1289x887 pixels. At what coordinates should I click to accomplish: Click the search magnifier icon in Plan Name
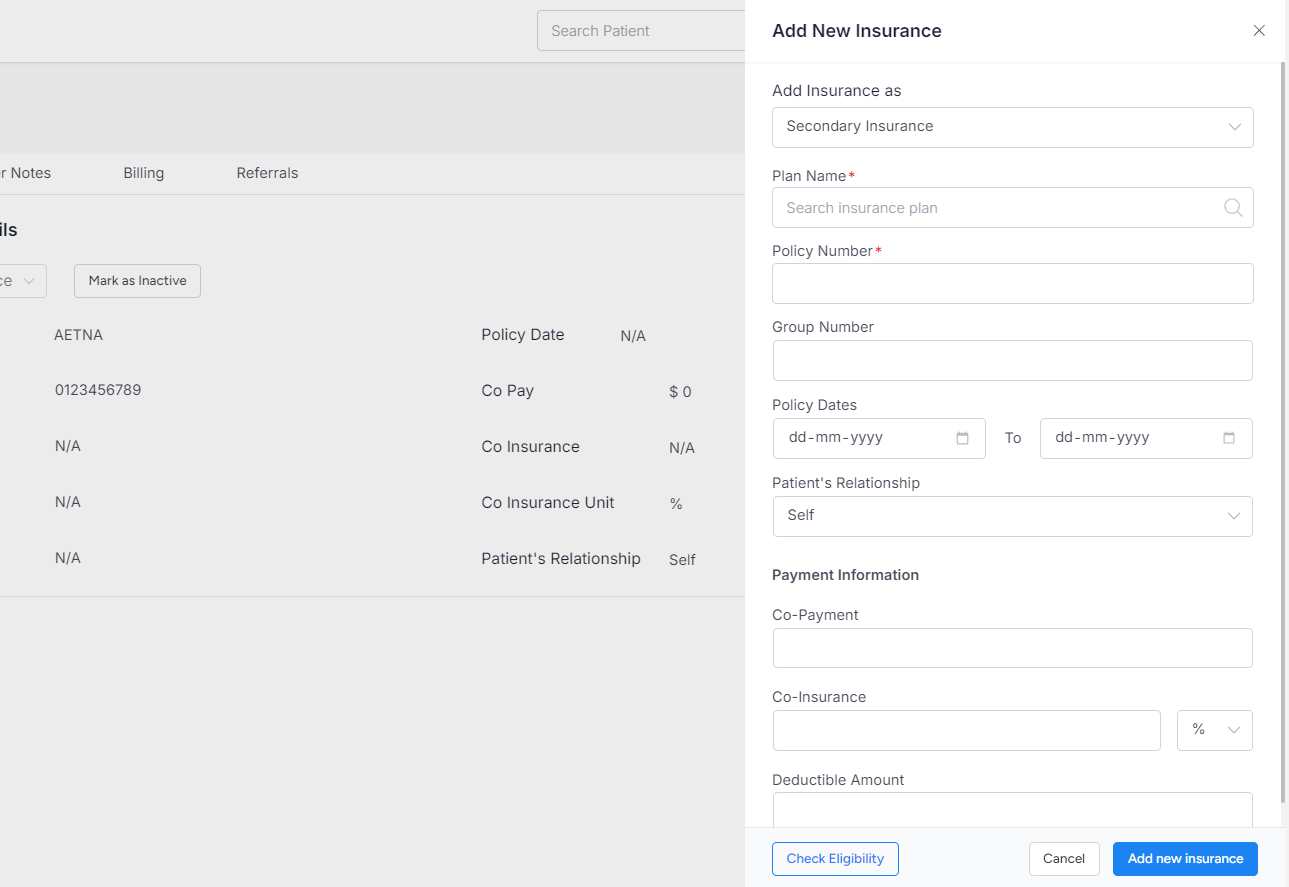[1233, 208]
